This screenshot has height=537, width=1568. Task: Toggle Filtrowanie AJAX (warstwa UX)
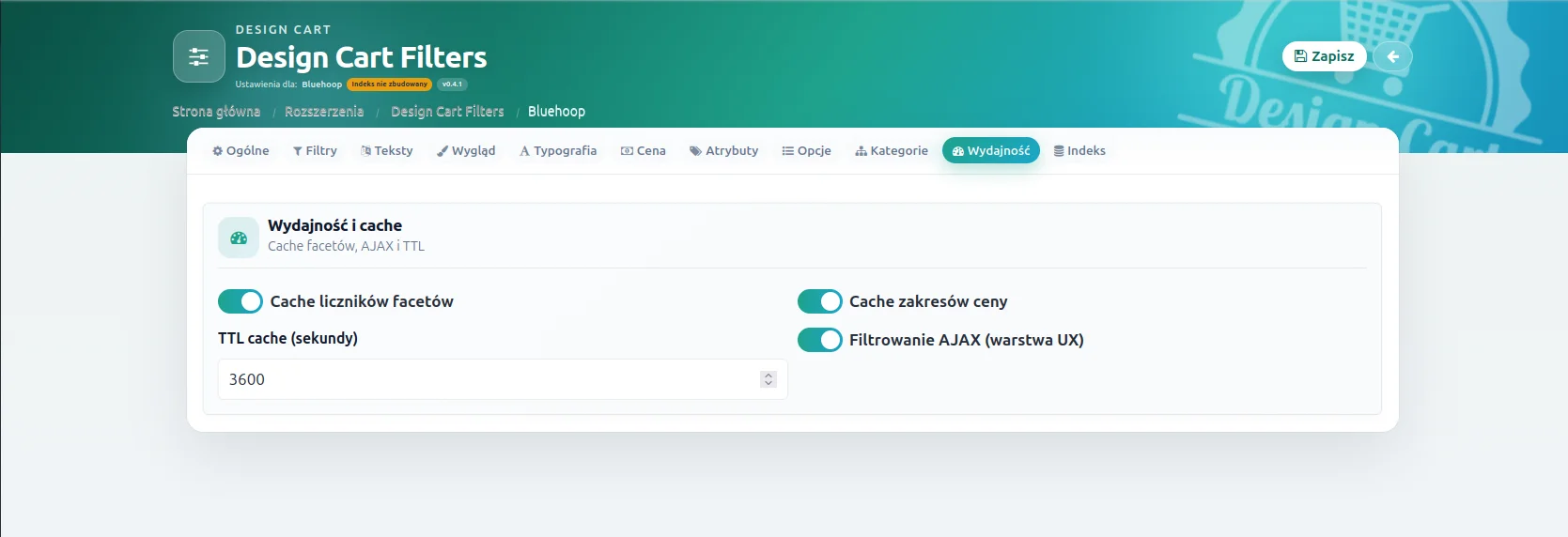click(x=820, y=340)
